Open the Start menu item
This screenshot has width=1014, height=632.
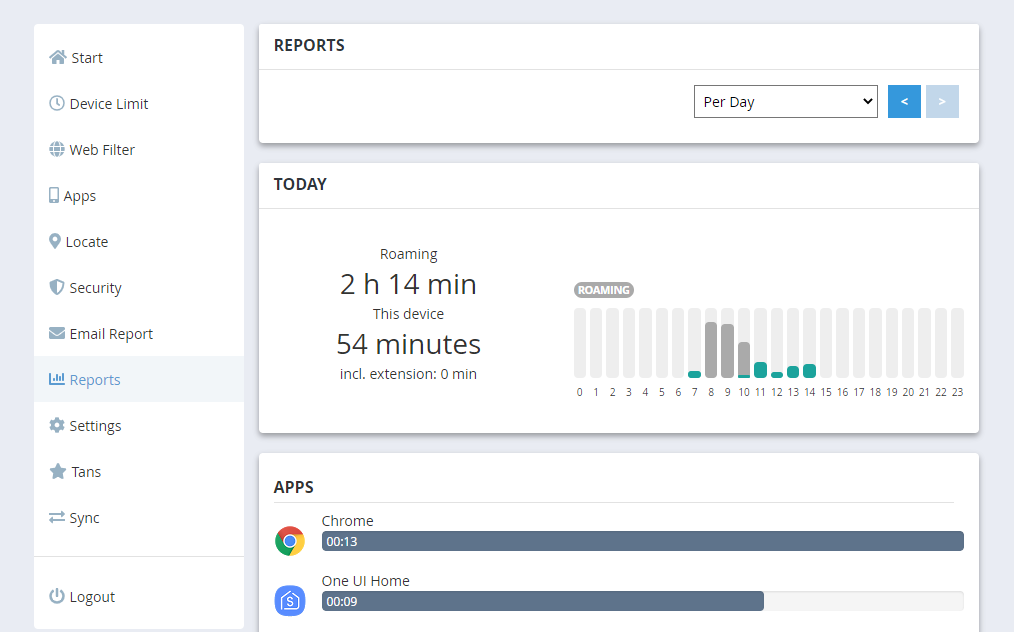coord(139,58)
